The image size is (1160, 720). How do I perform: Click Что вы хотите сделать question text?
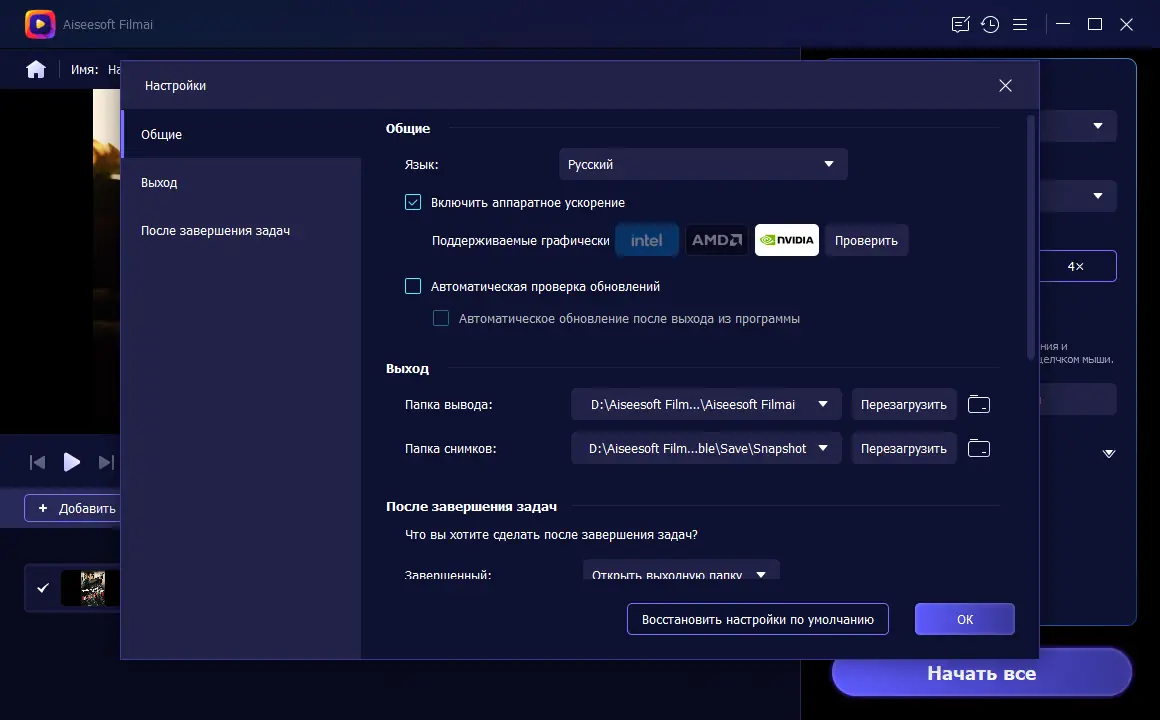point(551,534)
